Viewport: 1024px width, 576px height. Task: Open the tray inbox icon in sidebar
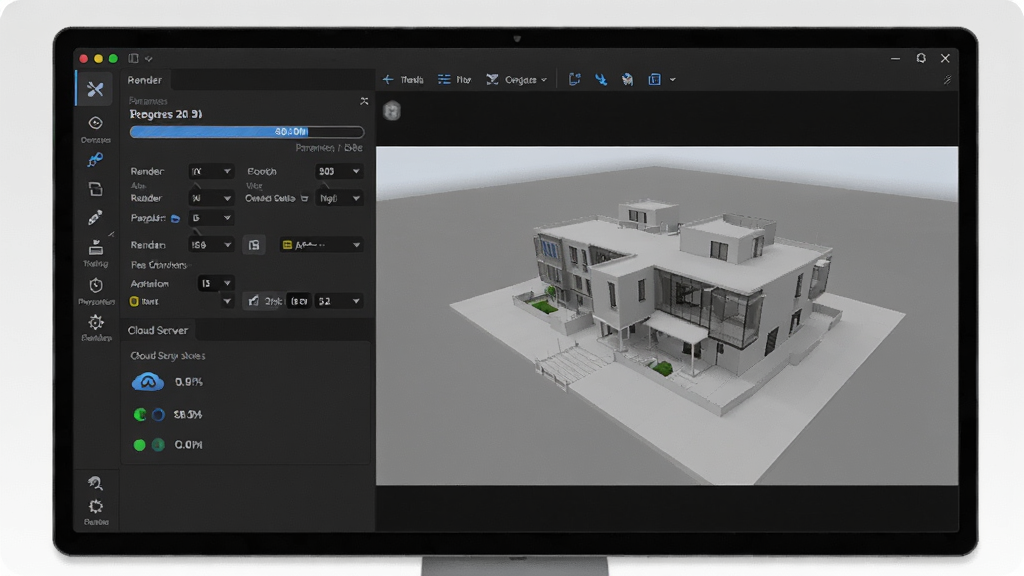(x=95, y=248)
